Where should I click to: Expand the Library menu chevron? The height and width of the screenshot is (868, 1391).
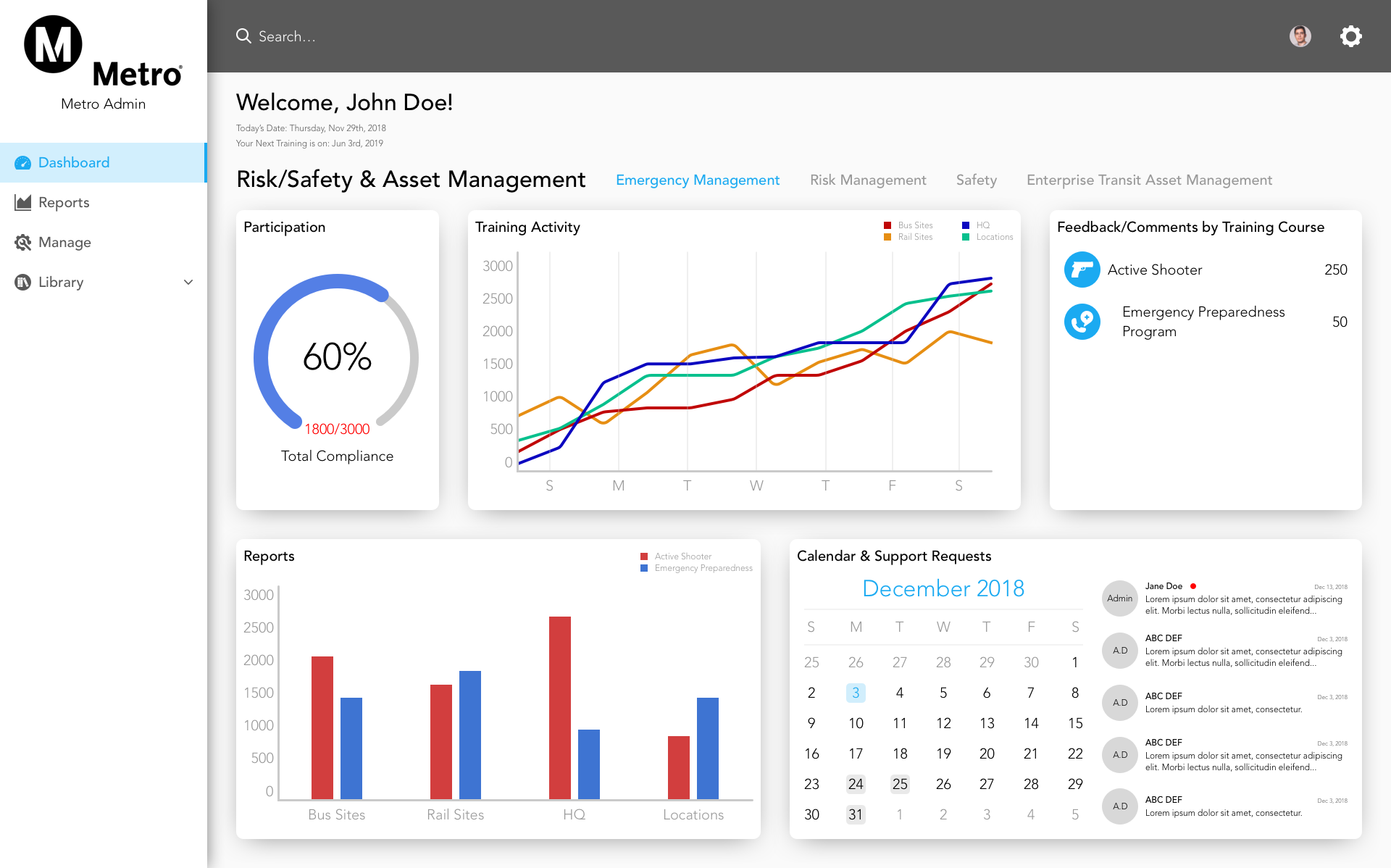tap(188, 283)
